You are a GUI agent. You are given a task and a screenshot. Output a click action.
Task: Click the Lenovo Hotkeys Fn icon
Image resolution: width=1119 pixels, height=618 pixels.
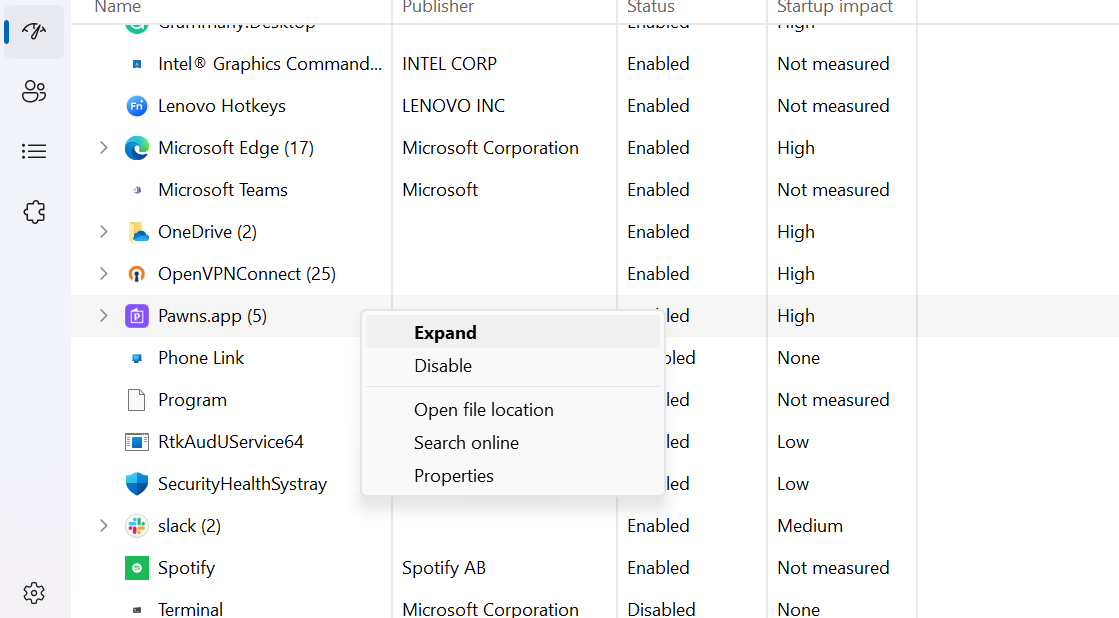[x=137, y=106]
